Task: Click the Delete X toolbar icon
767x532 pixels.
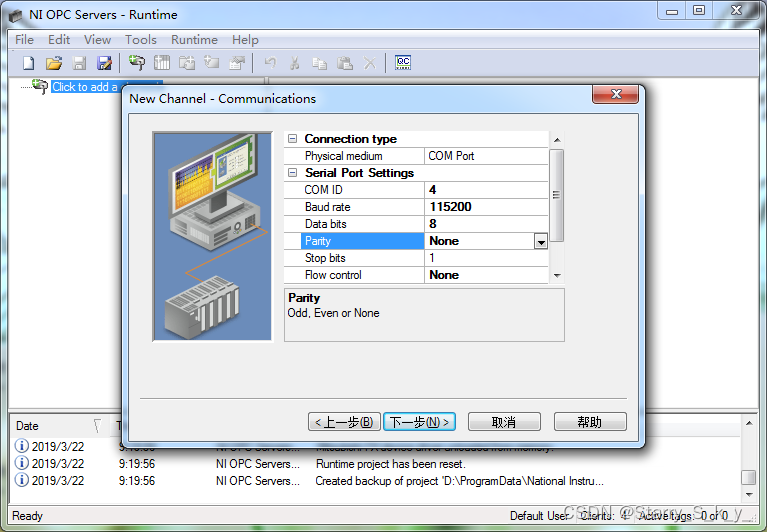Action: coord(370,63)
